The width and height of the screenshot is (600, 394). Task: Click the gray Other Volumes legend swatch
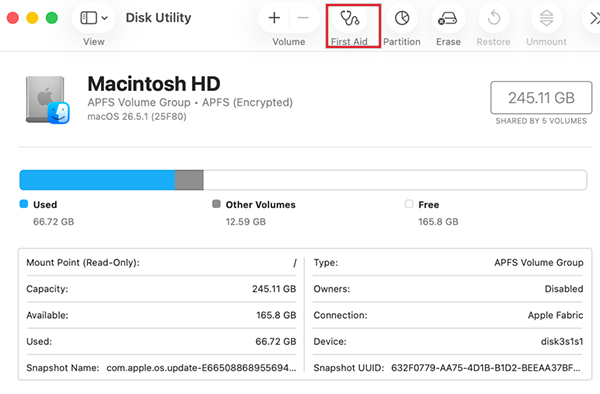(216, 204)
